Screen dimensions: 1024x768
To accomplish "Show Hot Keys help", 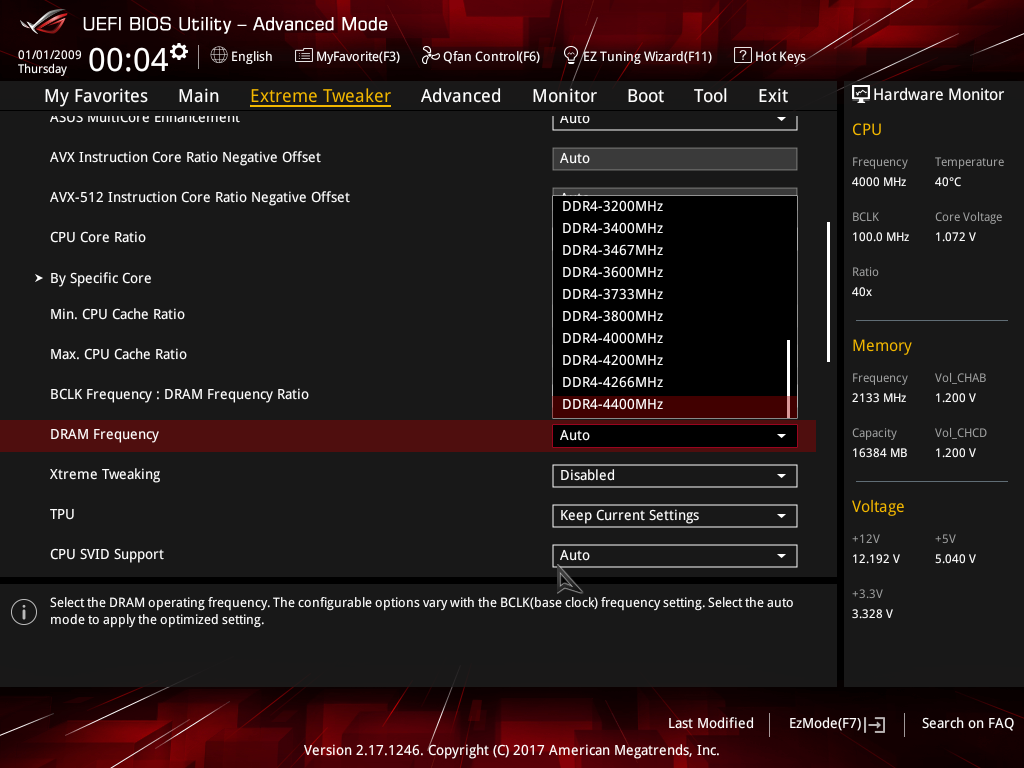I will (770, 56).
